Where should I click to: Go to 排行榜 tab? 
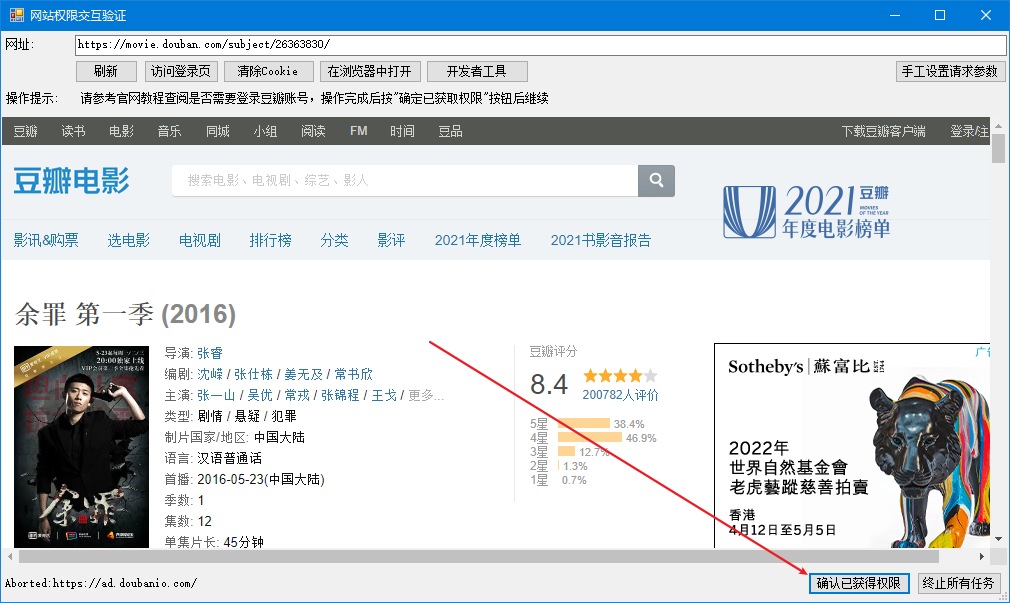[271, 240]
